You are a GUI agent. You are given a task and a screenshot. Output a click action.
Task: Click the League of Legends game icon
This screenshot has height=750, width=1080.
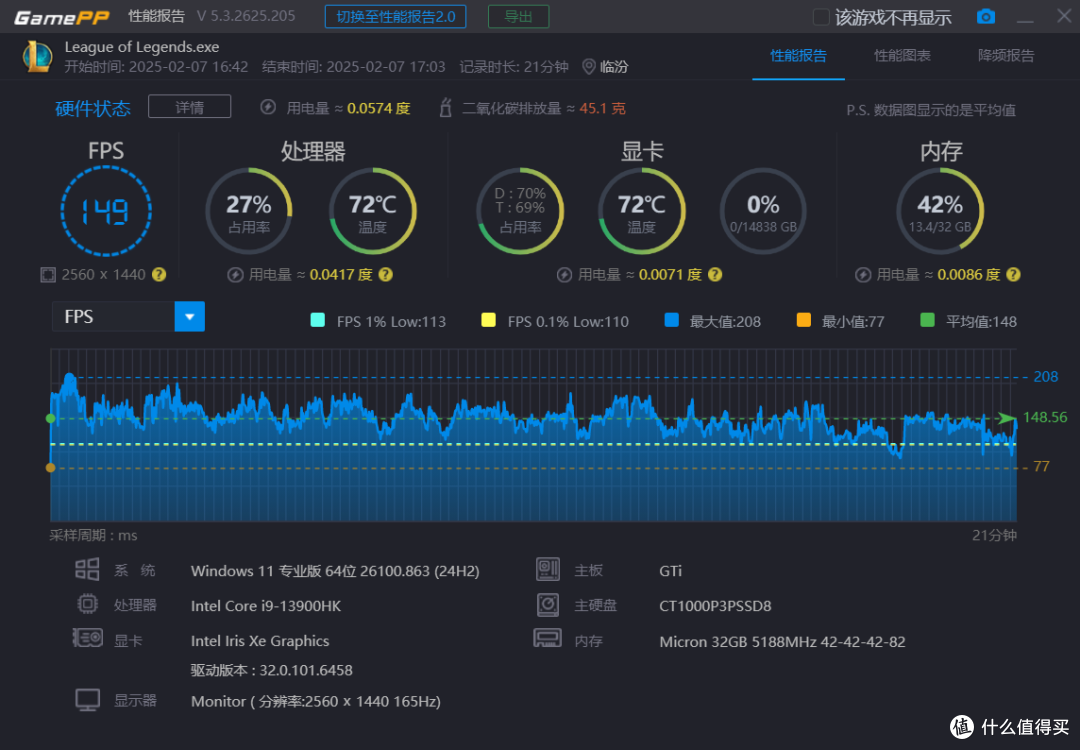(37, 56)
